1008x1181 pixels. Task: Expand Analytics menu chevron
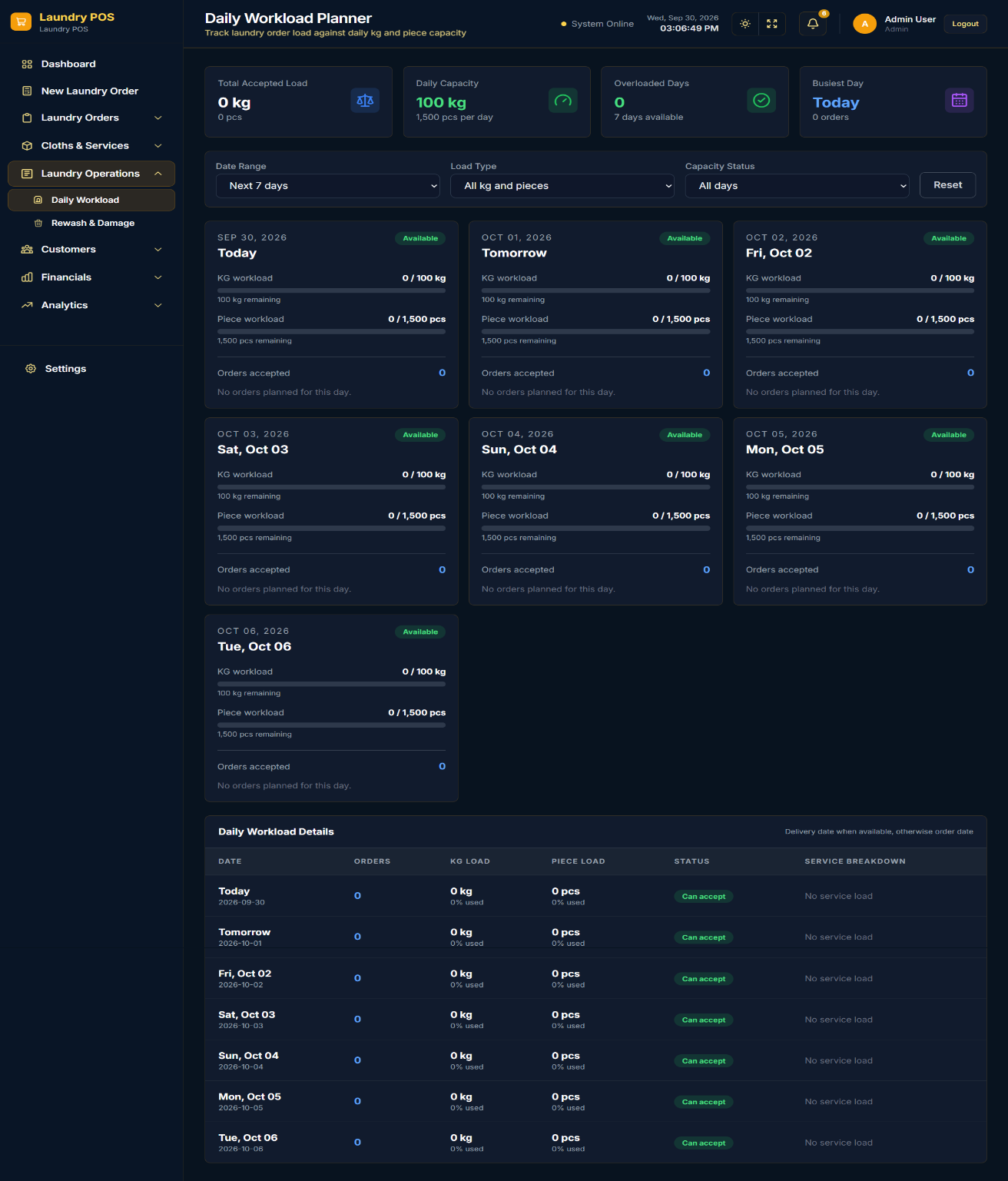158,305
